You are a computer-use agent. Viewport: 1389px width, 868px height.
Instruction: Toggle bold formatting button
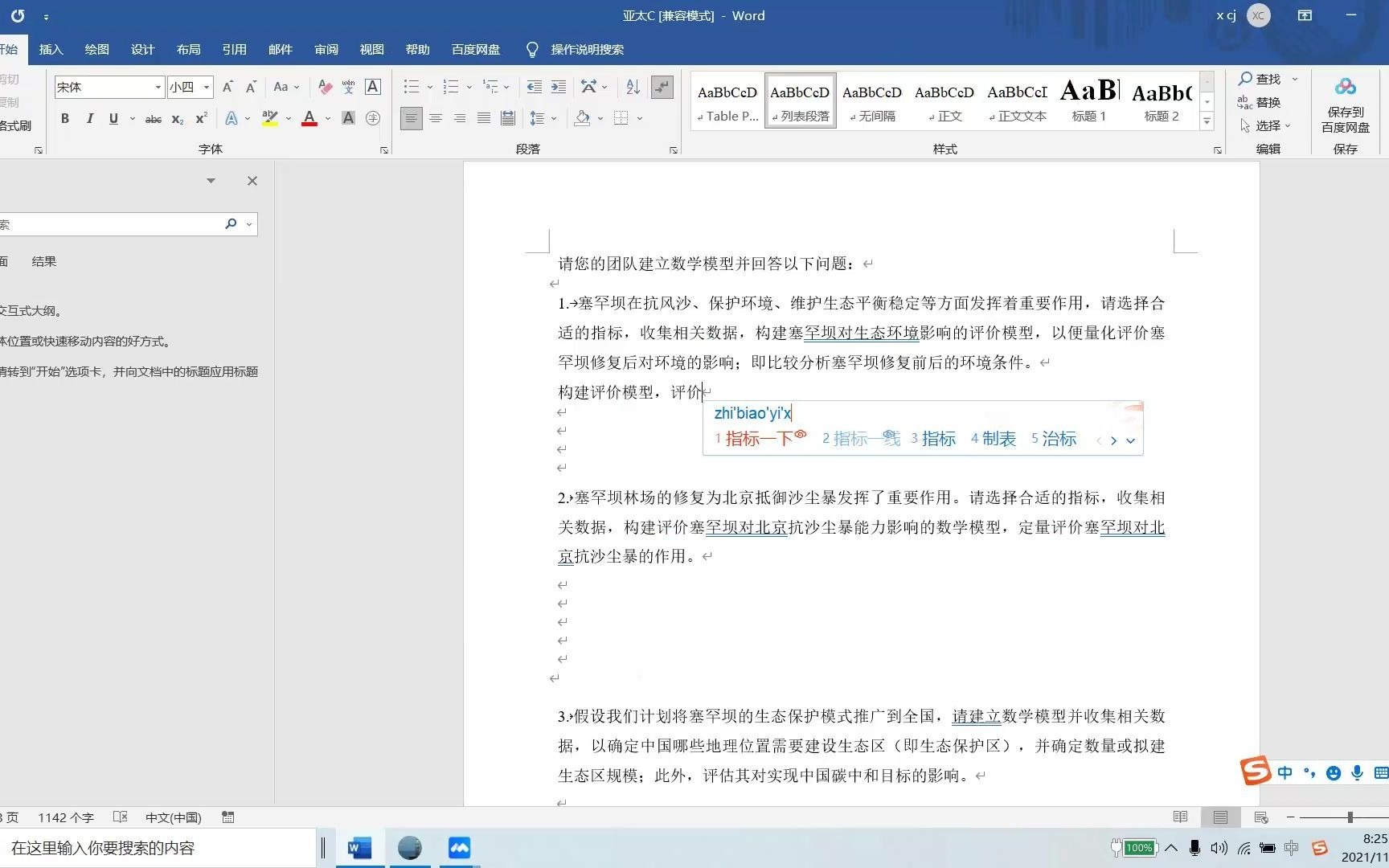[65, 118]
